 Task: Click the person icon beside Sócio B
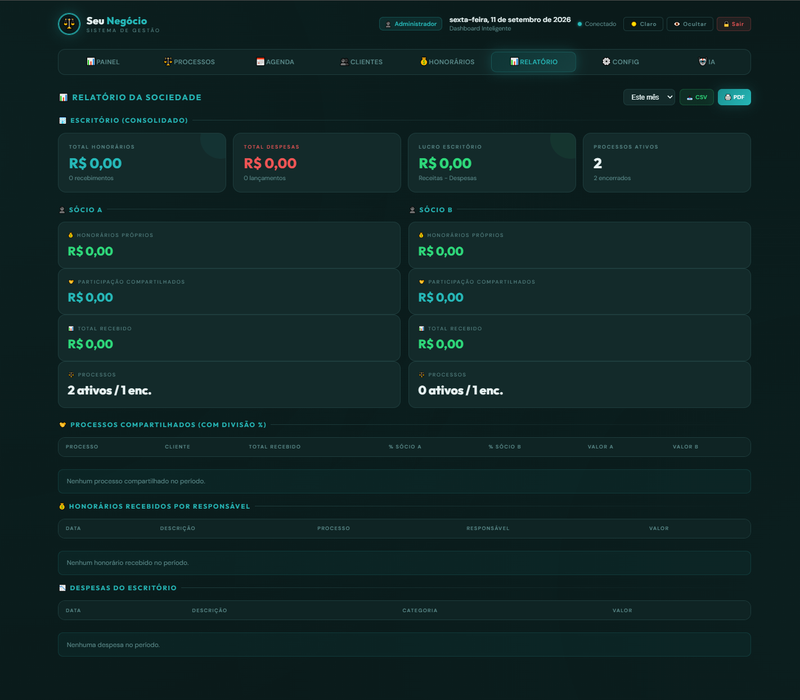pyautogui.click(x=412, y=210)
